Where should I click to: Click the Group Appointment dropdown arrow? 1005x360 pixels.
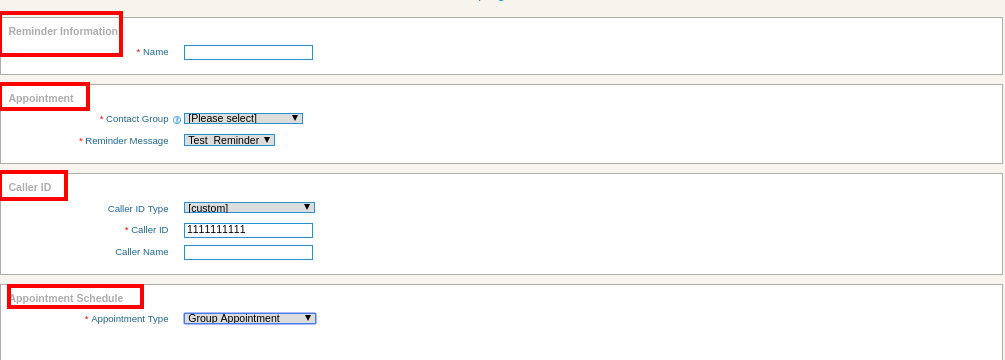pos(308,318)
